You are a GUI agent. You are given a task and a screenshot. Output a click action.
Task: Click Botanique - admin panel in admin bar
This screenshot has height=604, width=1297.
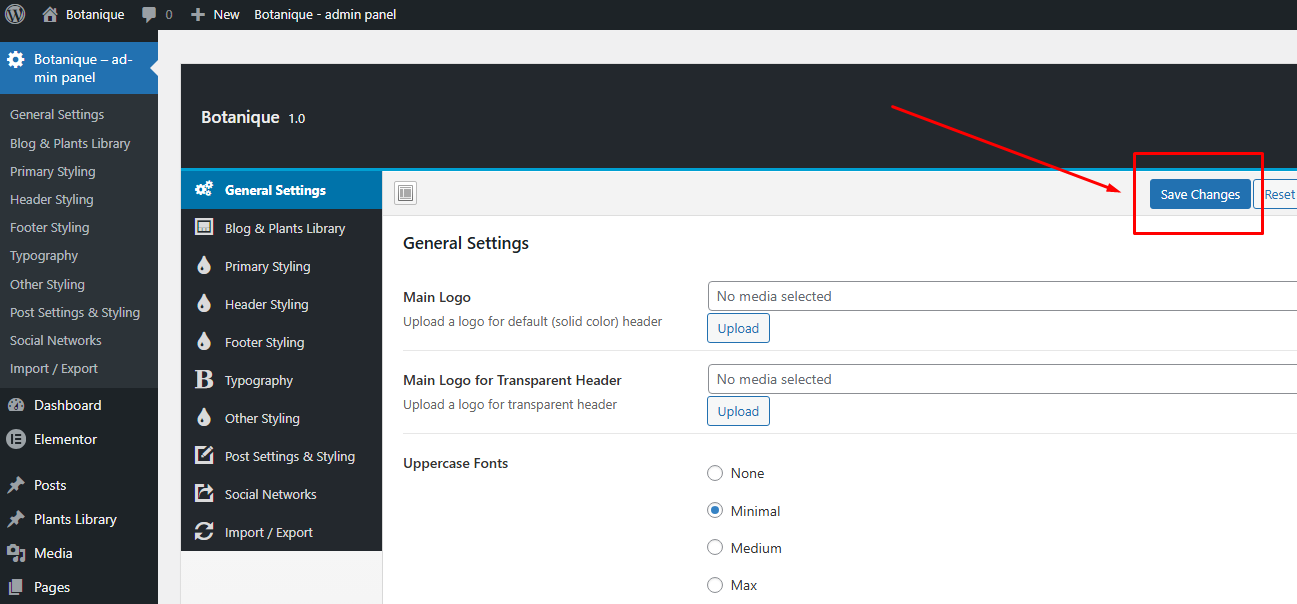point(325,14)
